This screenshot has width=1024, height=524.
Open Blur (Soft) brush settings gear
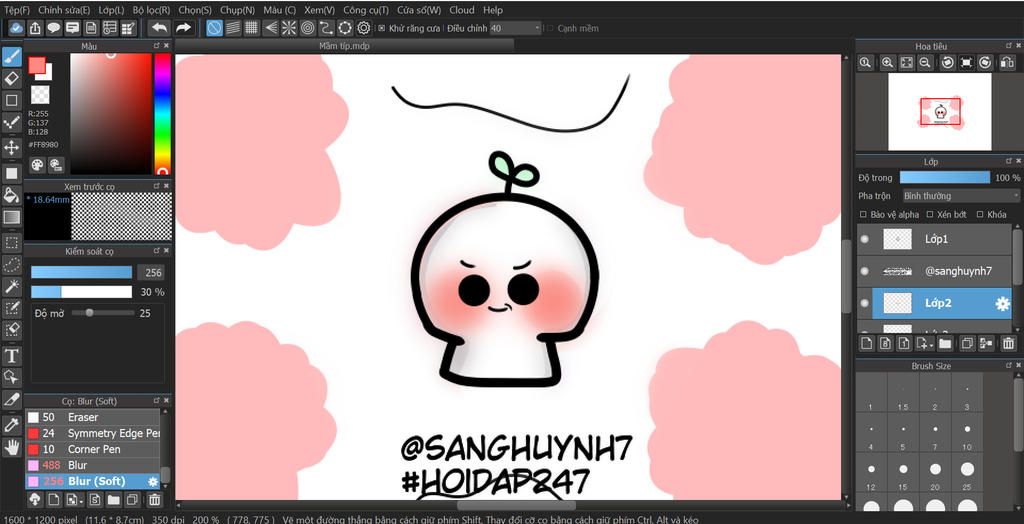153,482
